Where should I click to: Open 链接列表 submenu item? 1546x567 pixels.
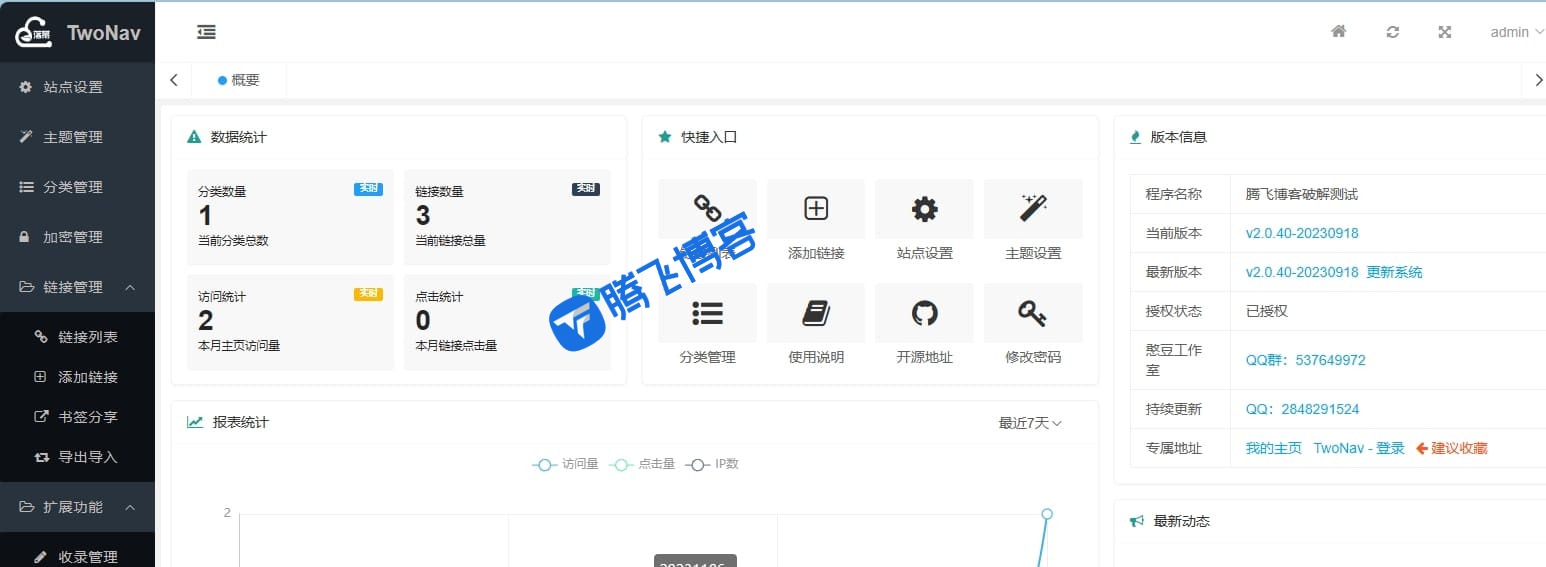pyautogui.click(x=77, y=337)
